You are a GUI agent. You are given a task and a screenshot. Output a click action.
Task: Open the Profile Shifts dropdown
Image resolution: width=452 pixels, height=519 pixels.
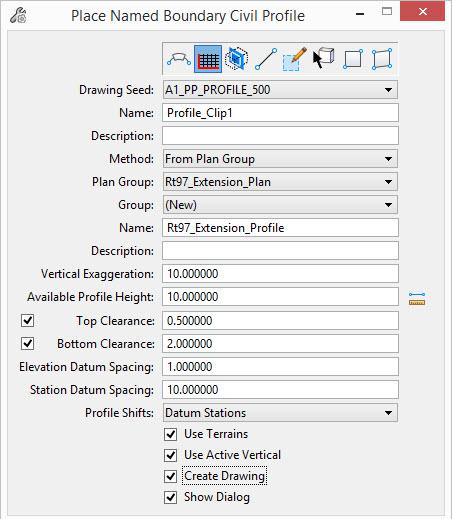(280, 413)
